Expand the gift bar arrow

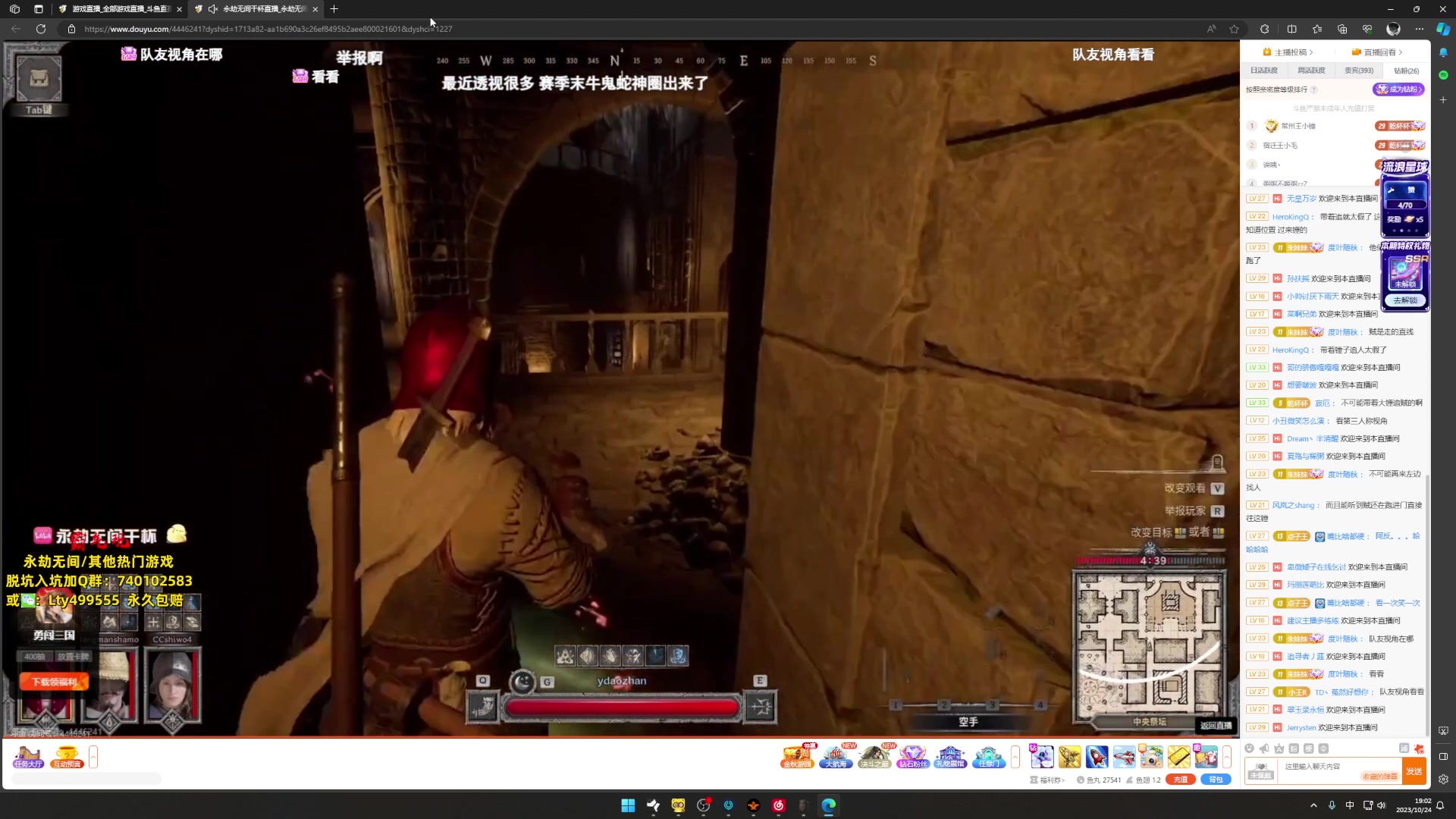click(1226, 757)
